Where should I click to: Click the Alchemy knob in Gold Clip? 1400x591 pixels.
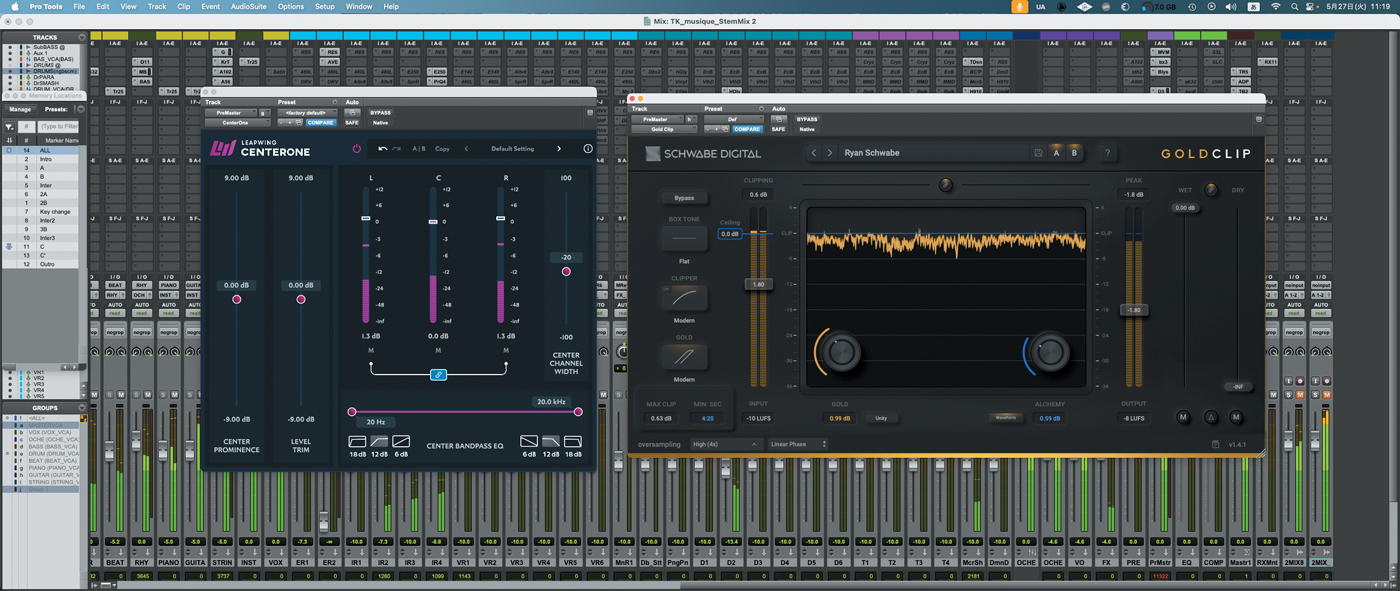click(1050, 351)
